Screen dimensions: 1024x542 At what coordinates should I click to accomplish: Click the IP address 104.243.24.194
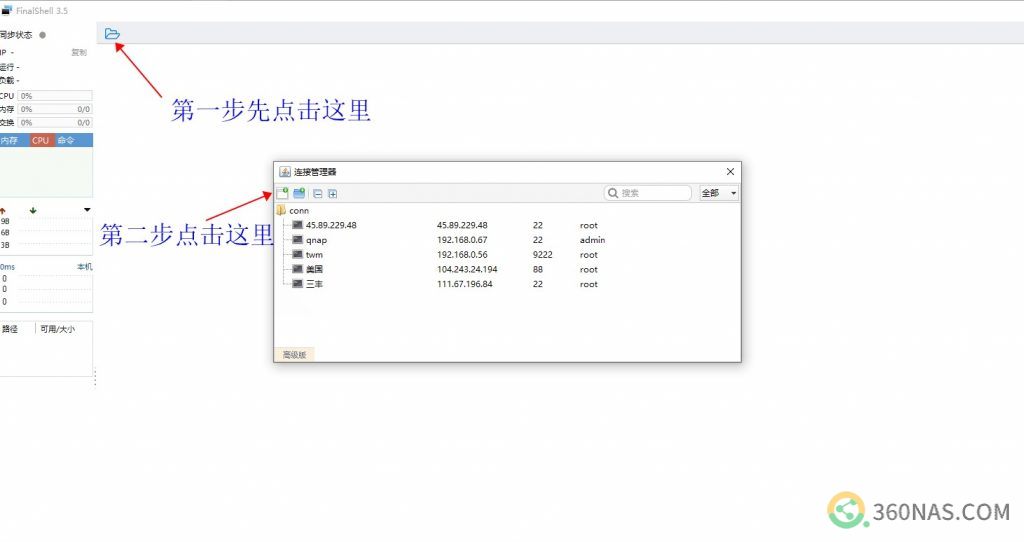[468, 269]
